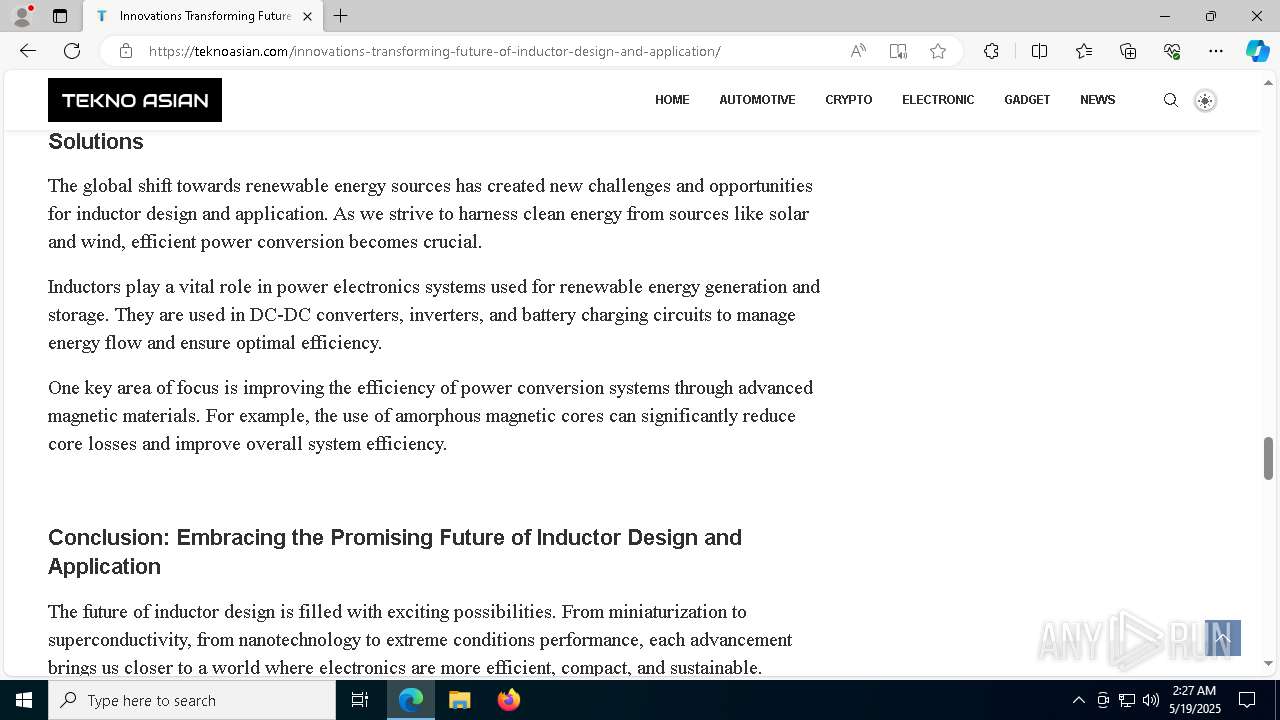Open Immersive Reader view
Screen dimensions: 1280x720
tap(898, 51)
